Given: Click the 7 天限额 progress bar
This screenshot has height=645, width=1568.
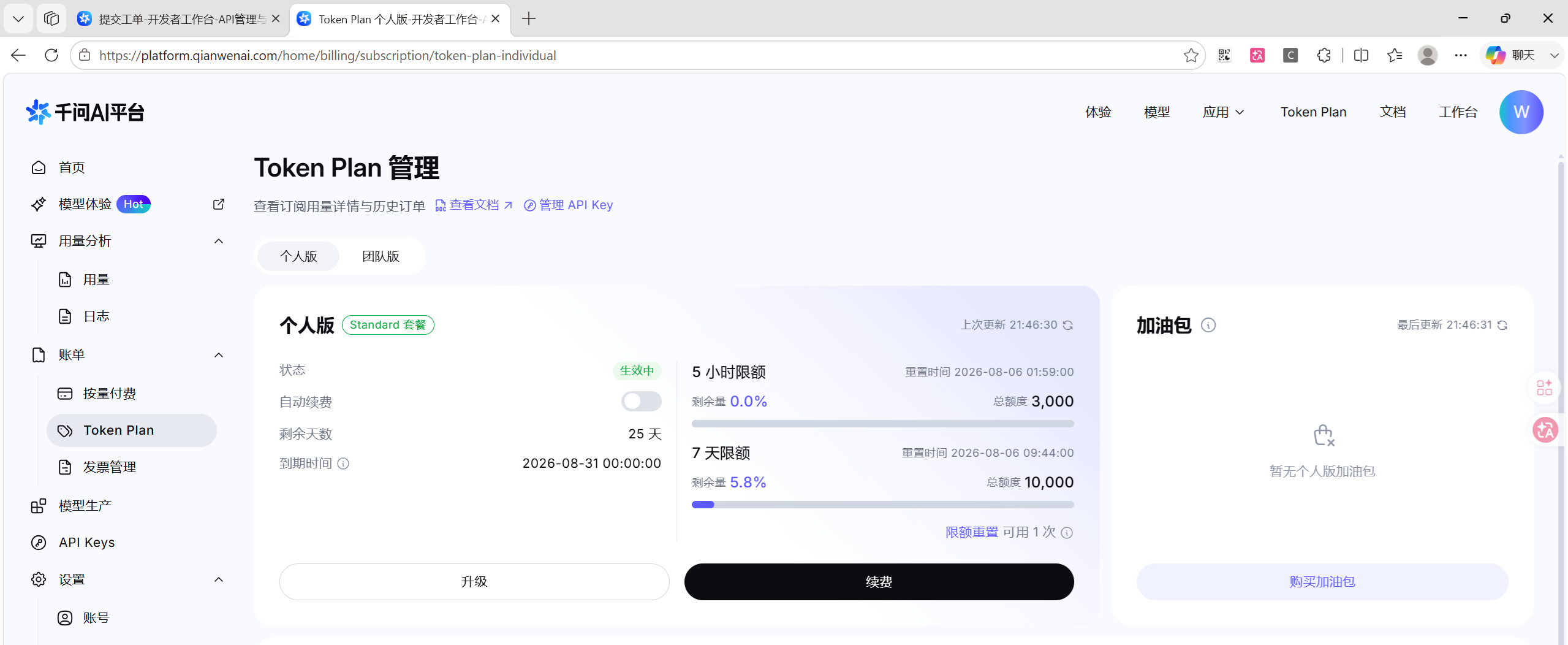Looking at the screenshot, I should [882, 505].
